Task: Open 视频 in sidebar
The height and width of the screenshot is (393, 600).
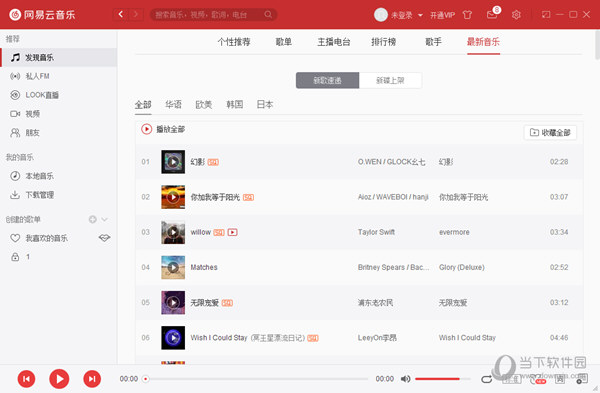Action: [59, 114]
